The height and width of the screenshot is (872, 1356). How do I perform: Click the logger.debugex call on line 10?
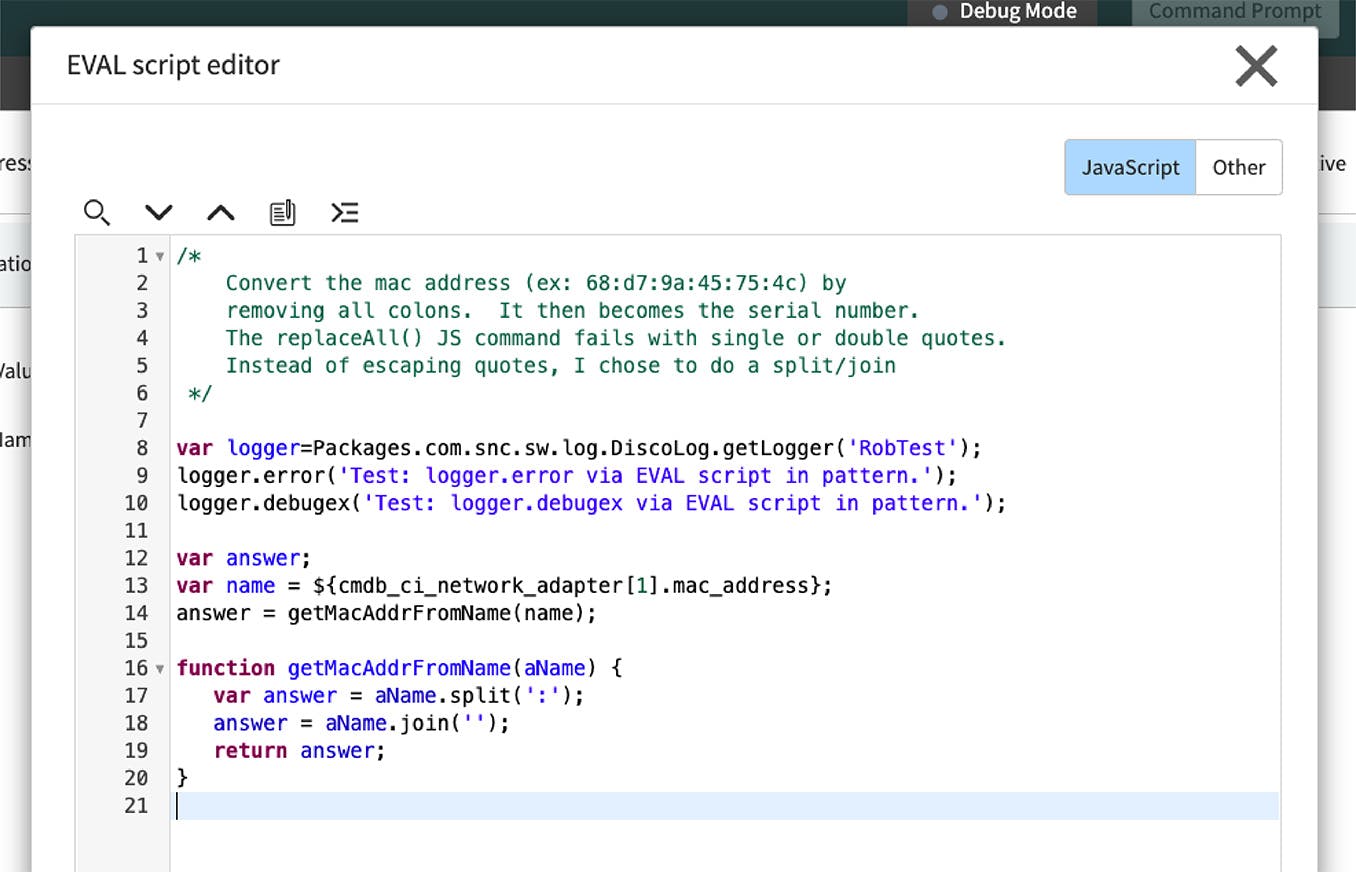point(260,503)
